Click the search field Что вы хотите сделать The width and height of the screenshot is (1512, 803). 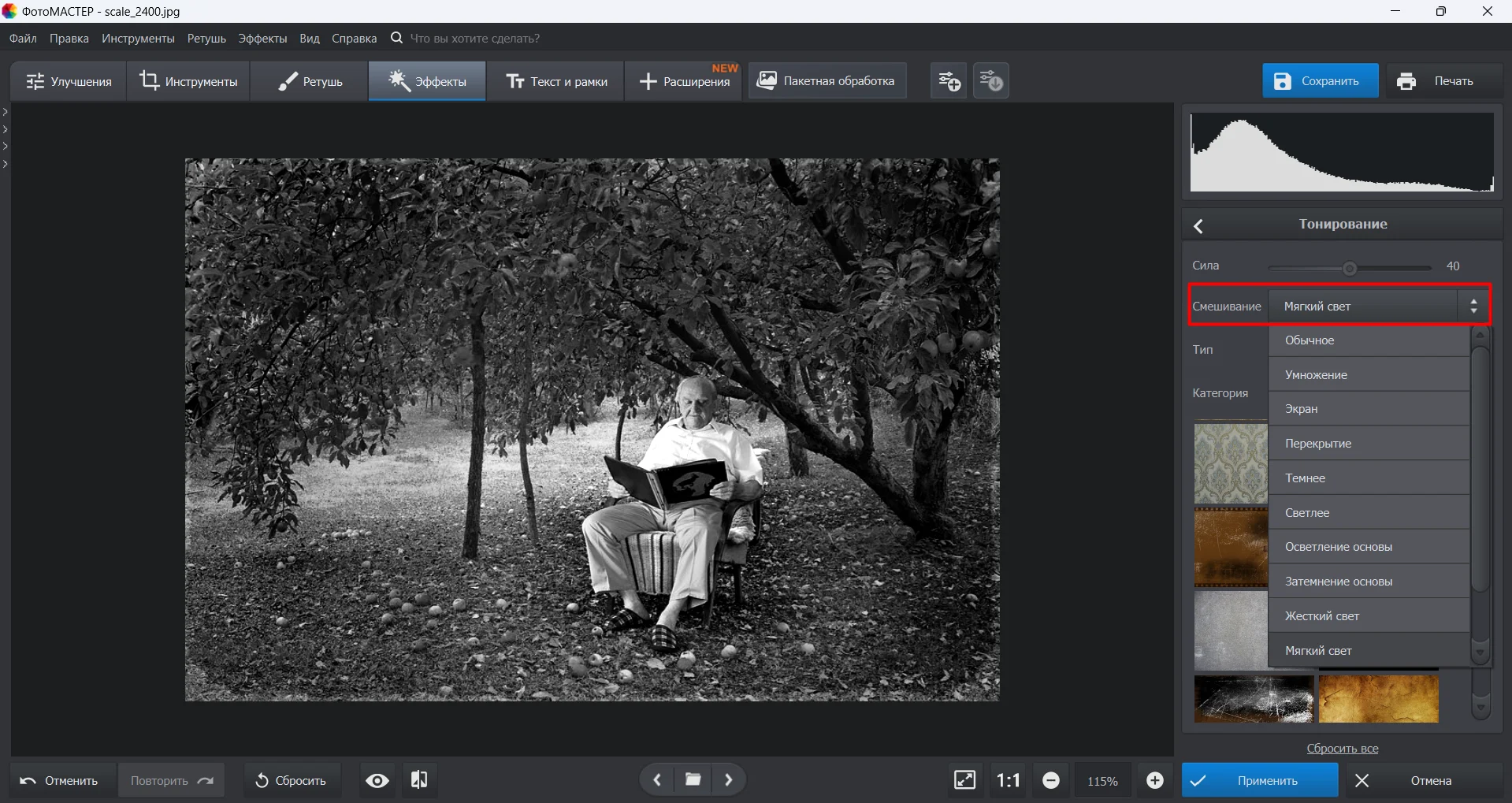tap(474, 38)
